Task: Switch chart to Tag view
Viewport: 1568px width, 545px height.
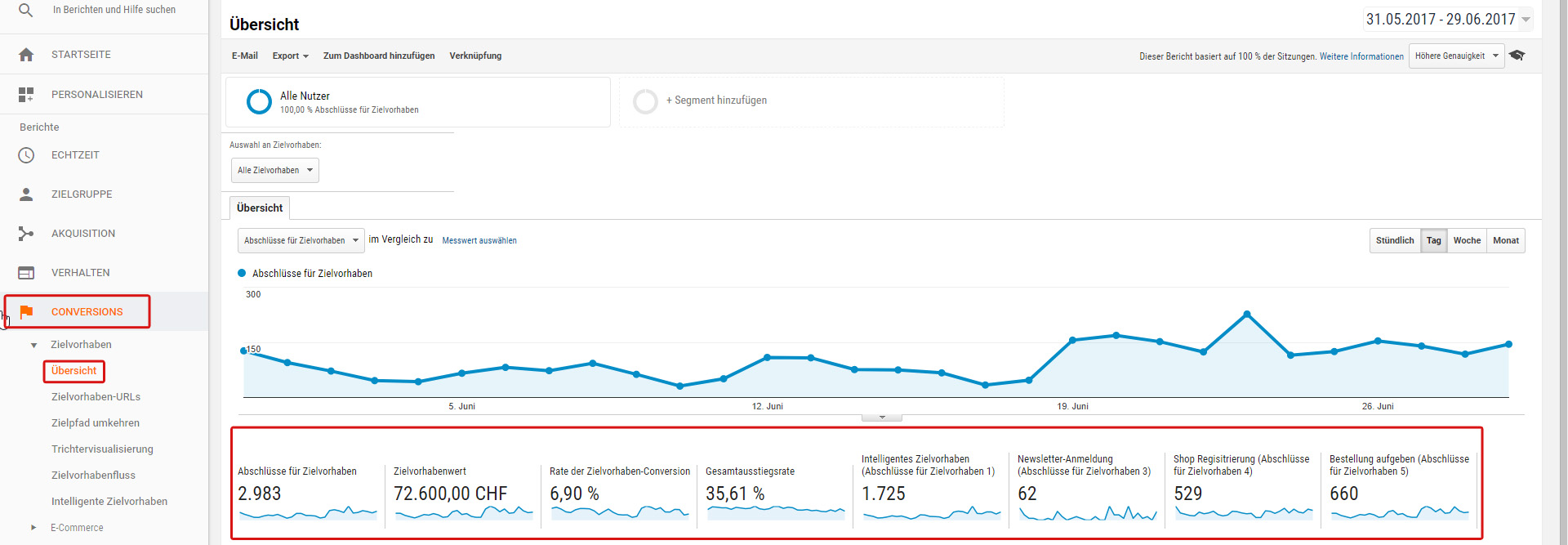Action: coord(1434,240)
